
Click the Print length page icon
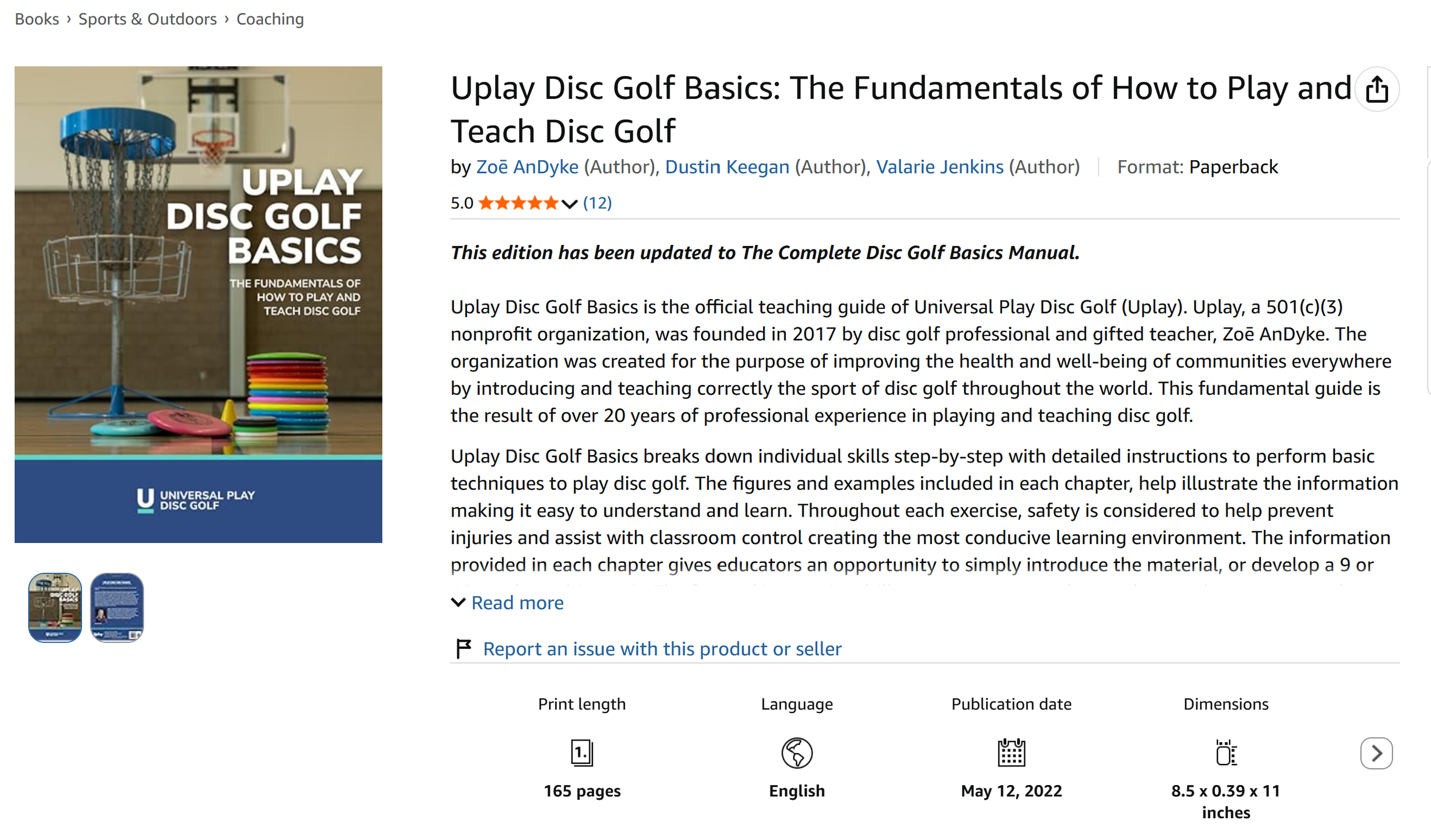582,752
